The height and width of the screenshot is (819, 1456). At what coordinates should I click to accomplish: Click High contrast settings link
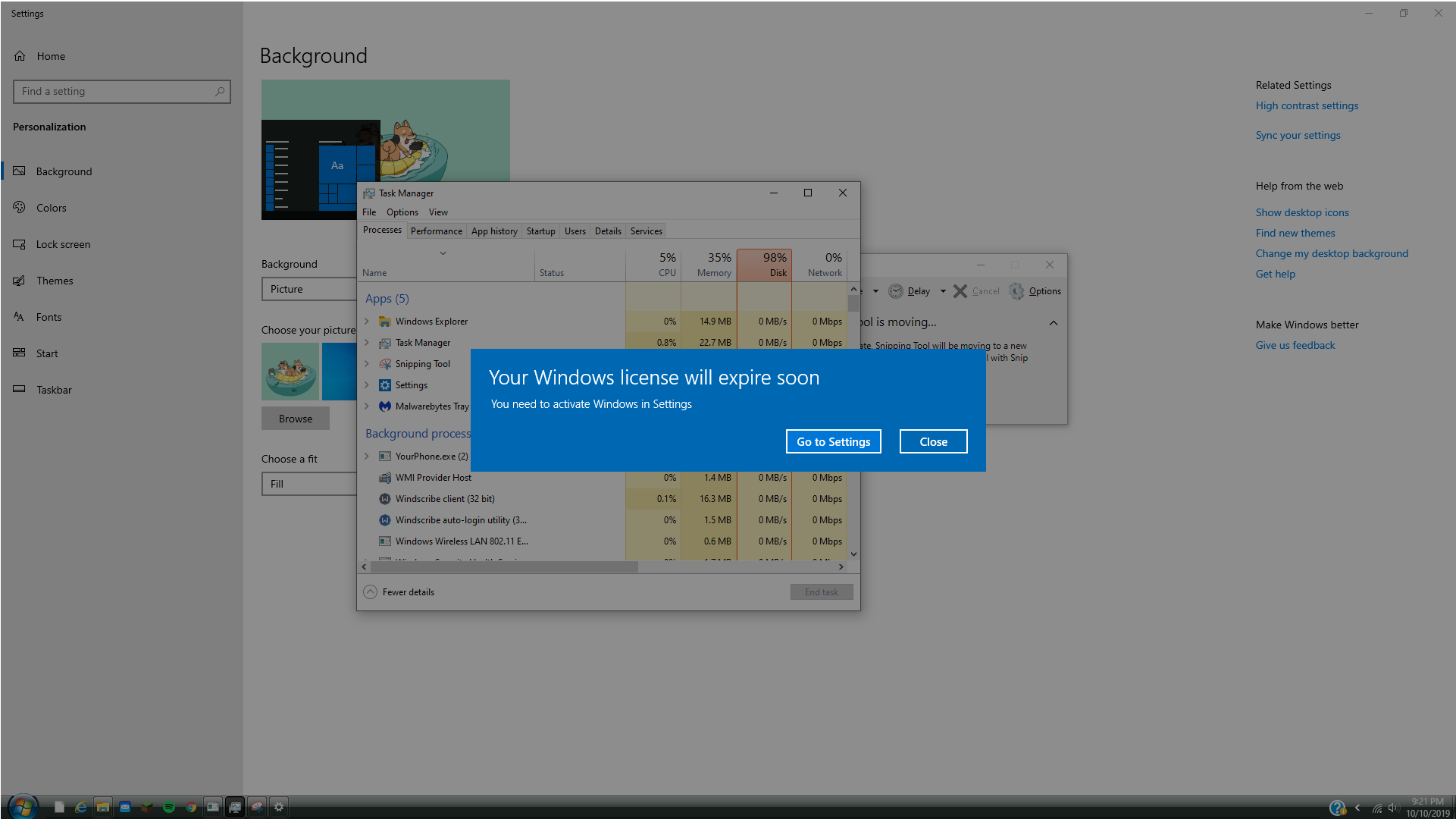point(1307,105)
